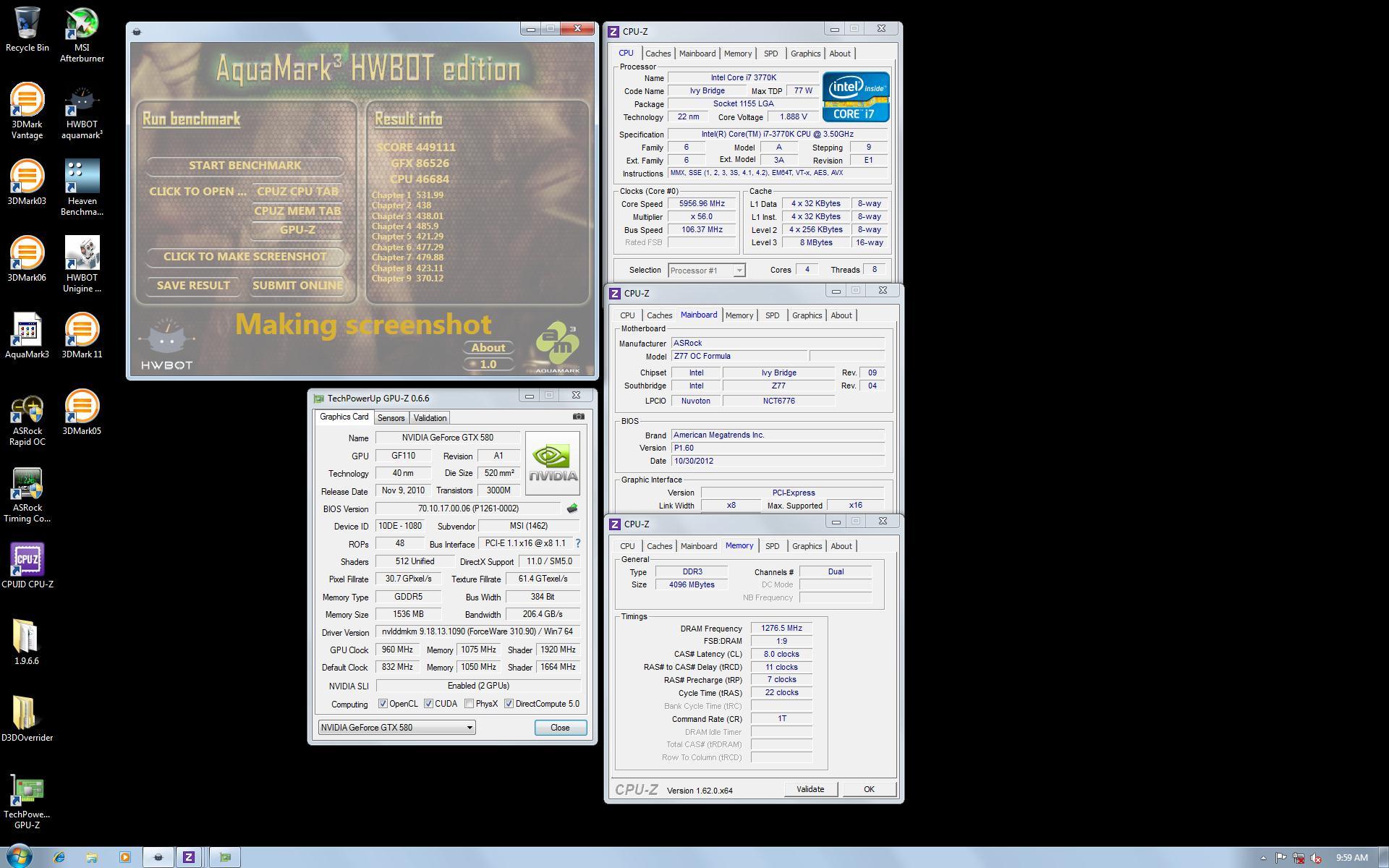Open MSI Afterburner desktop shortcut
This screenshot has width=1389, height=868.
(82, 35)
